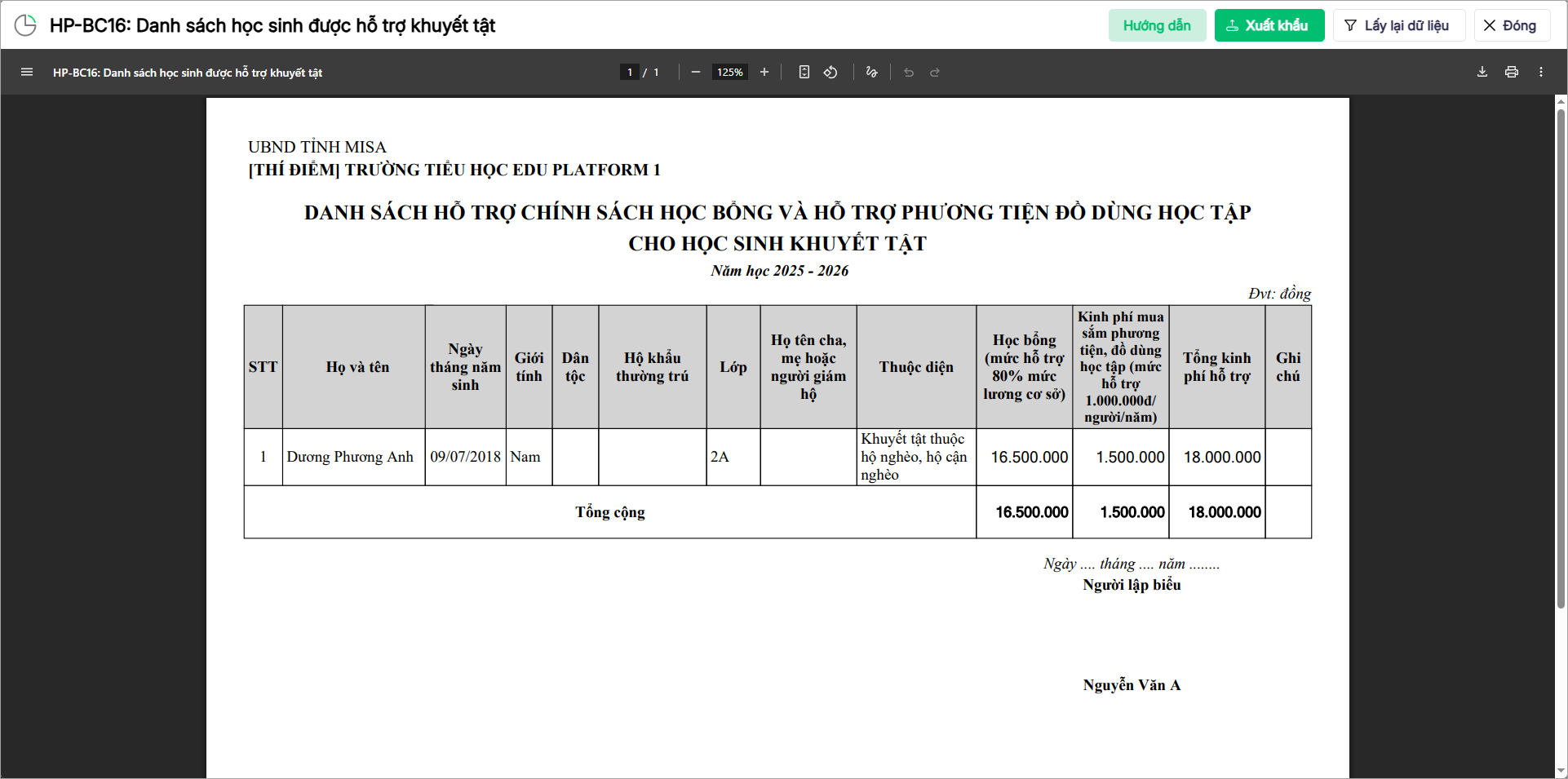1568x779 pixels.
Task: Click the zoom out minus icon
Action: 696,72
